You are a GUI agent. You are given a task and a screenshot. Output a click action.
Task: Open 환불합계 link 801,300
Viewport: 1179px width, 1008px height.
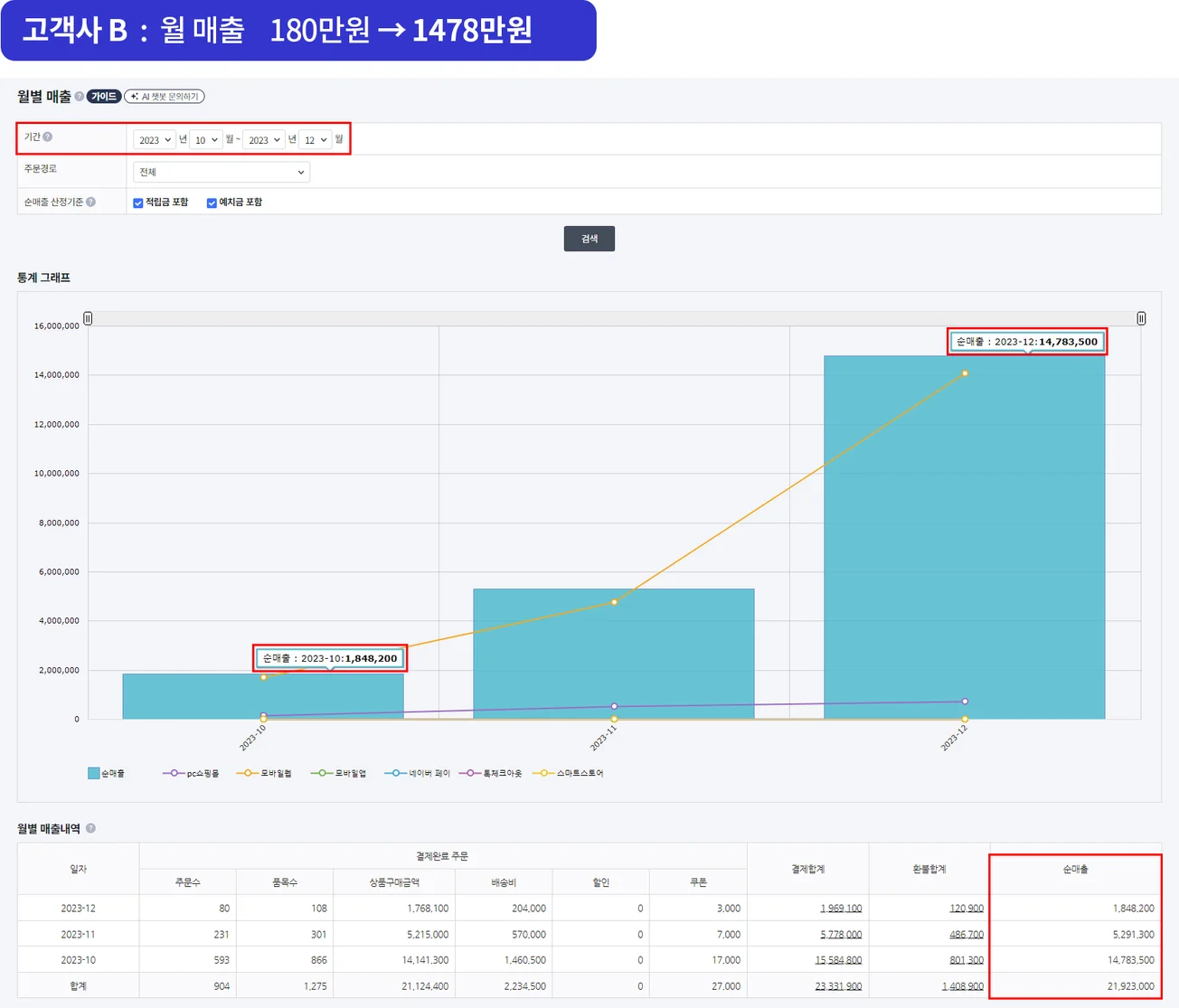967,960
